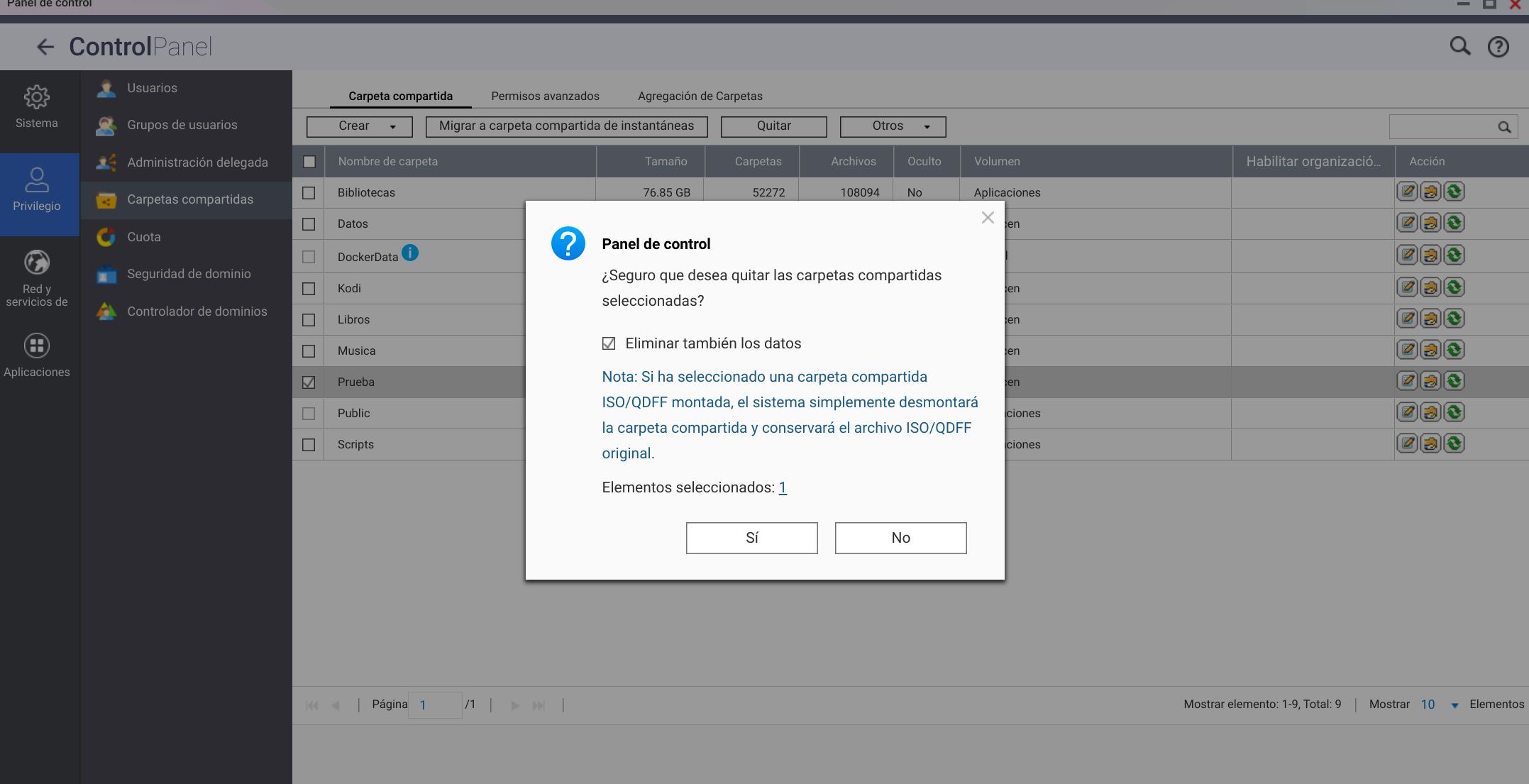Click the DockerData info icon
Viewport: 1529px width, 784px height.
[x=410, y=253]
